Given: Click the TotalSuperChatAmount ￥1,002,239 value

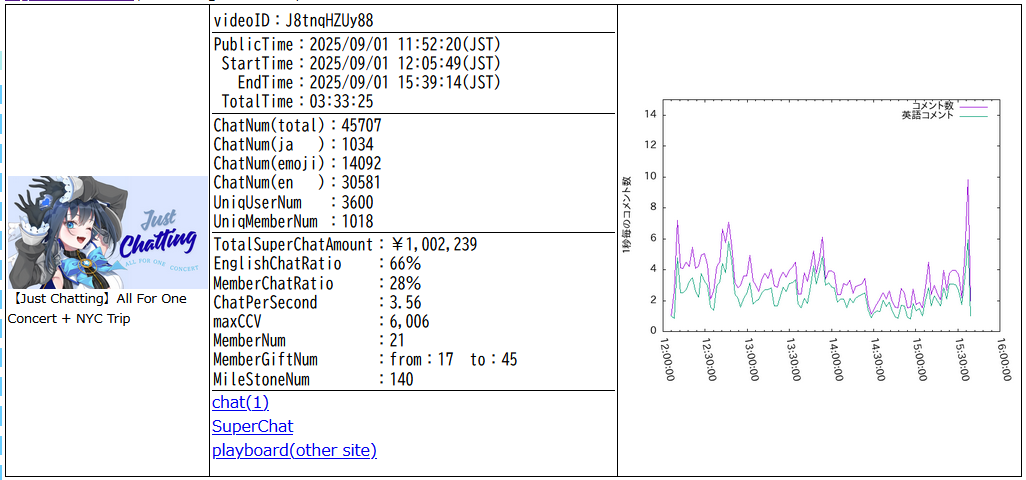Looking at the screenshot, I should point(434,245).
